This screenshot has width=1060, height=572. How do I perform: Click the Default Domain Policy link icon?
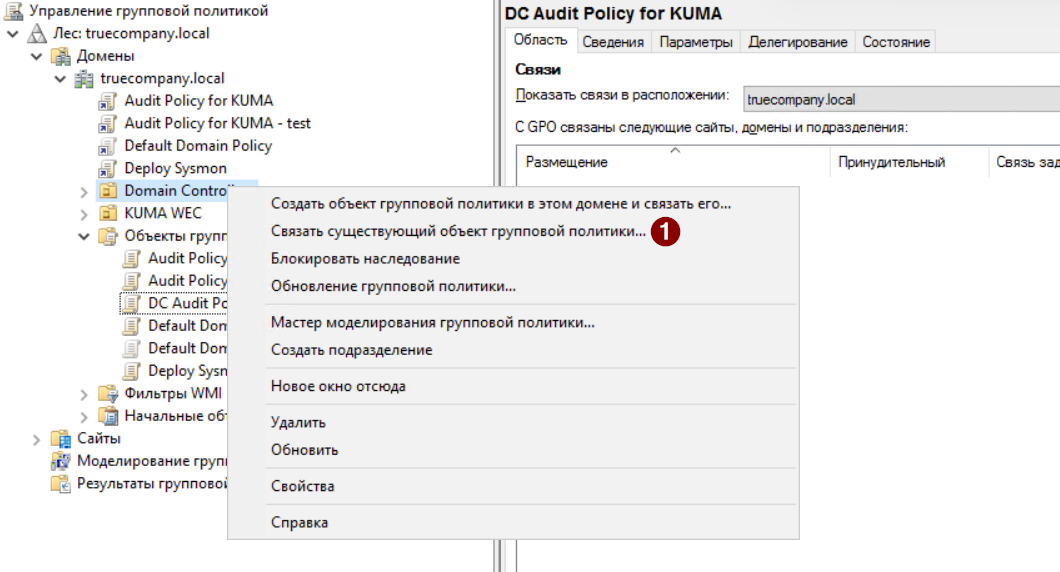107,146
